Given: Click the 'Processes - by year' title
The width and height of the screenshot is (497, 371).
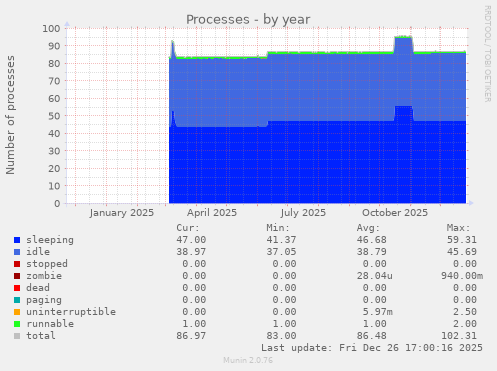Looking at the screenshot, I should [x=248, y=20].
